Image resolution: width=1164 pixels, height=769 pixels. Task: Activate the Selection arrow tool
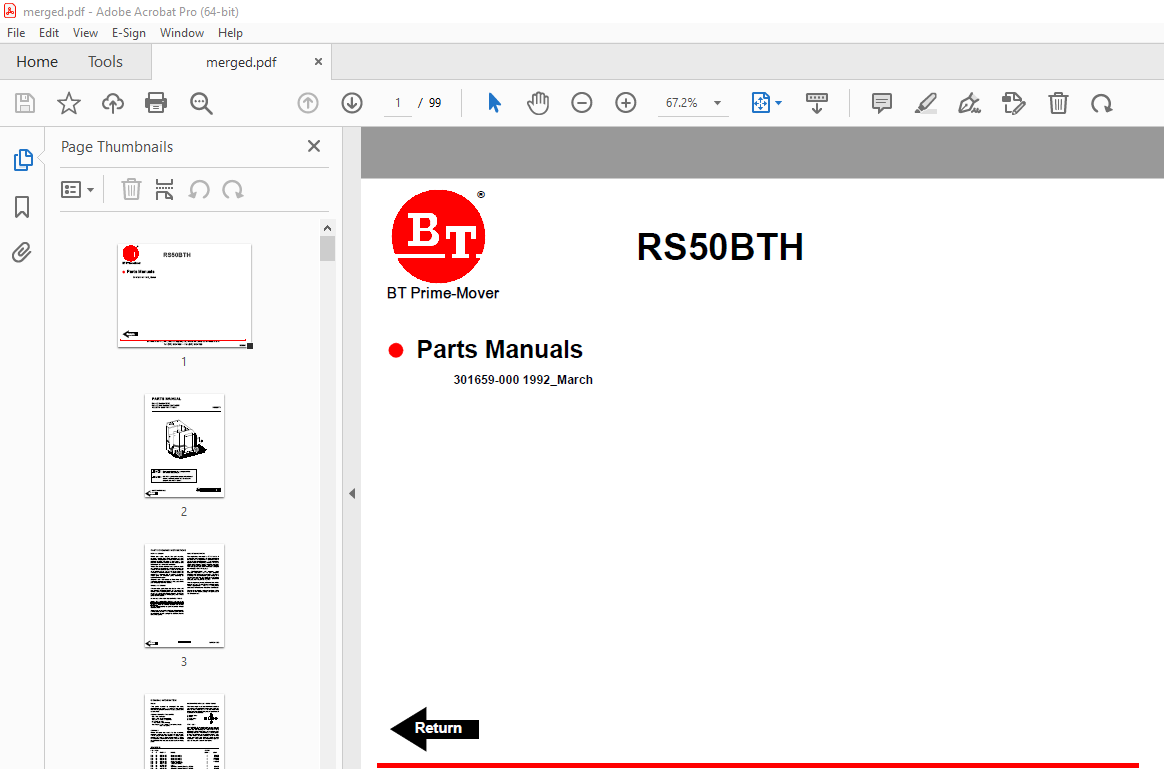494,103
